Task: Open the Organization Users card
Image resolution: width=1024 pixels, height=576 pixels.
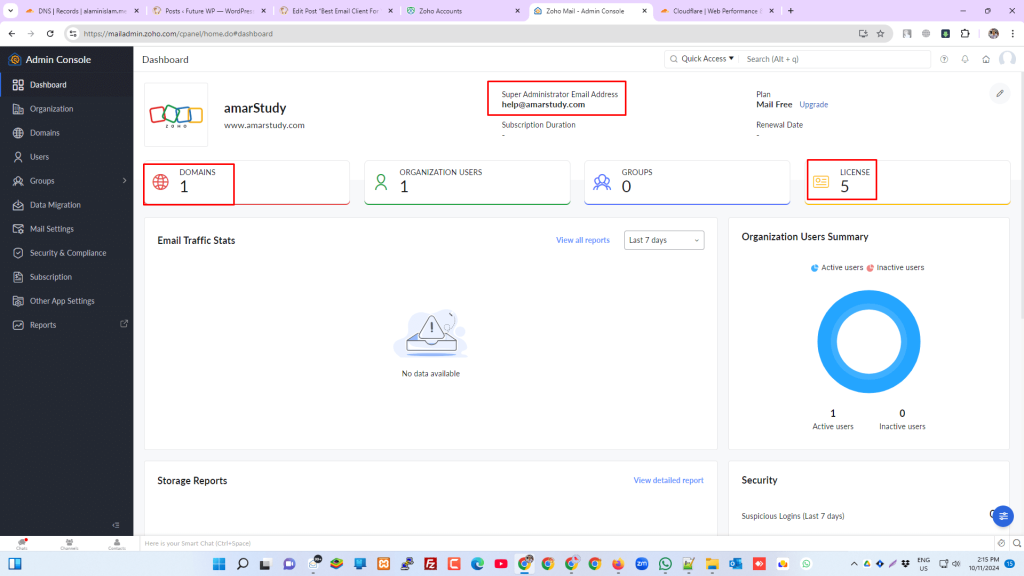Action: [x=467, y=182]
